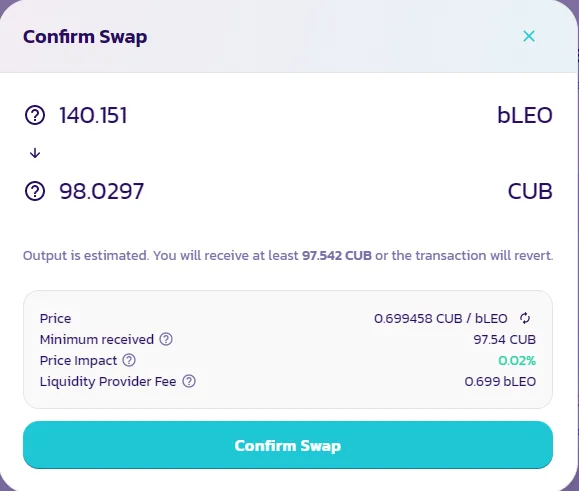Close the Confirm Swap dialog
This screenshot has height=491, width=579.
(x=529, y=36)
